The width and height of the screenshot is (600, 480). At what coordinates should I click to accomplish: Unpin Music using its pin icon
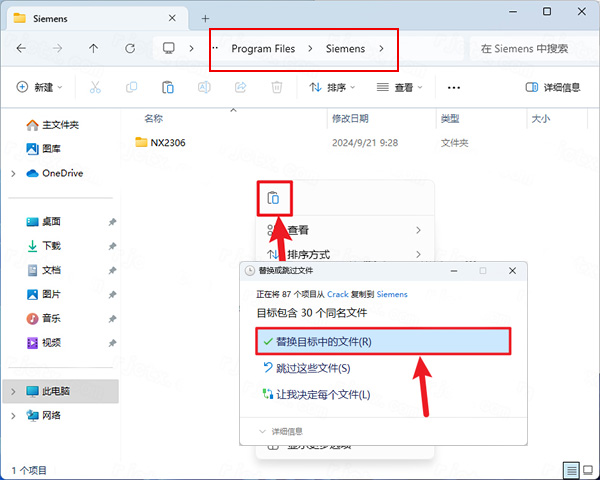[112, 318]
